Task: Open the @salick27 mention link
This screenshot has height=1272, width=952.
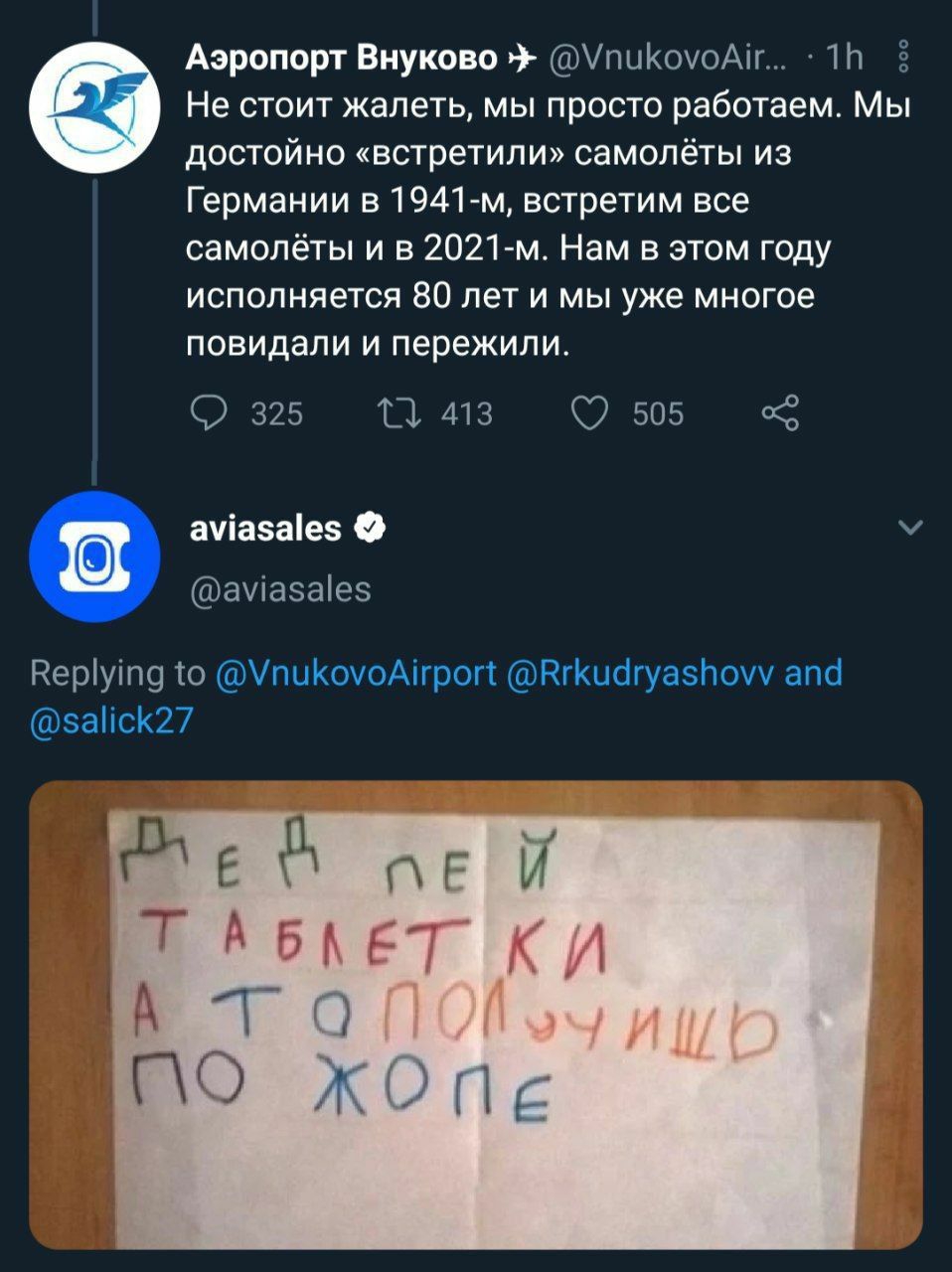Action: point(111,718)
